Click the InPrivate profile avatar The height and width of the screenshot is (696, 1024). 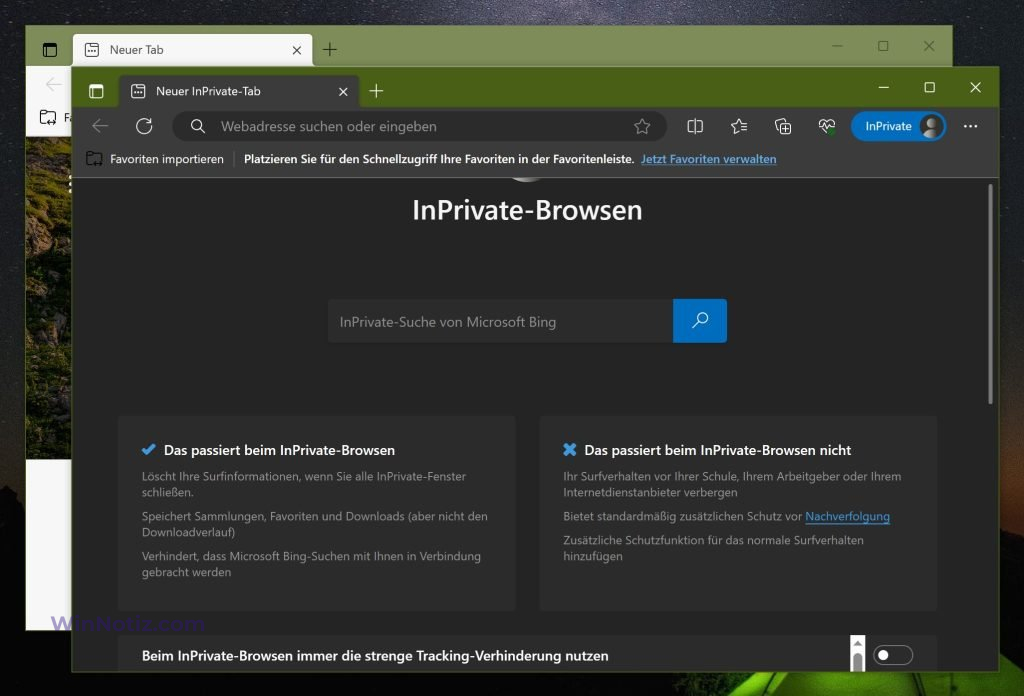pos(931,126)
